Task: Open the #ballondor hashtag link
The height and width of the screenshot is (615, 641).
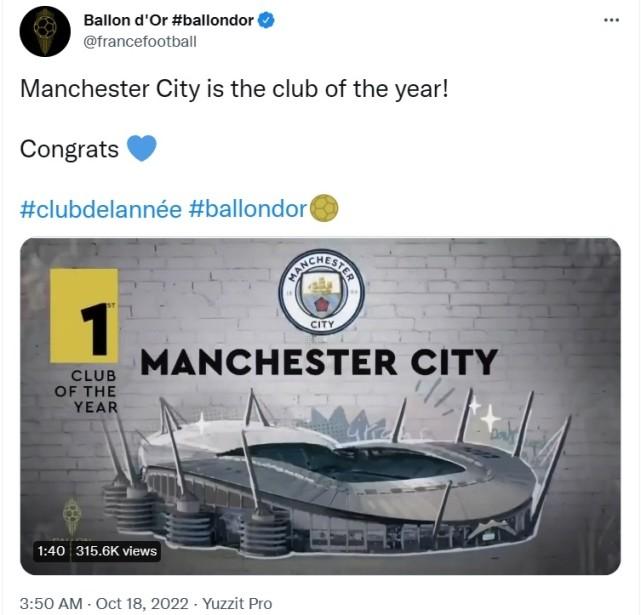Action: click(x=247, y=209)
